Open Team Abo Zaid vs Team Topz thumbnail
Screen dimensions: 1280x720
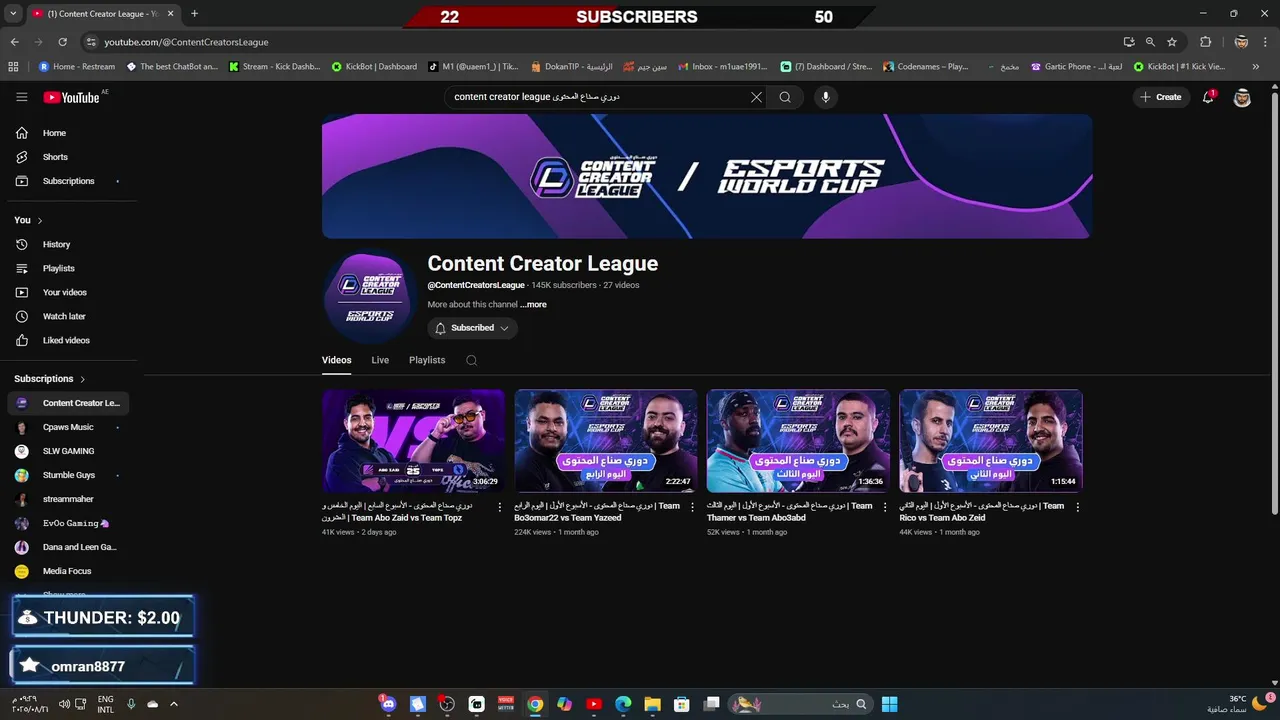click(413, 441)
